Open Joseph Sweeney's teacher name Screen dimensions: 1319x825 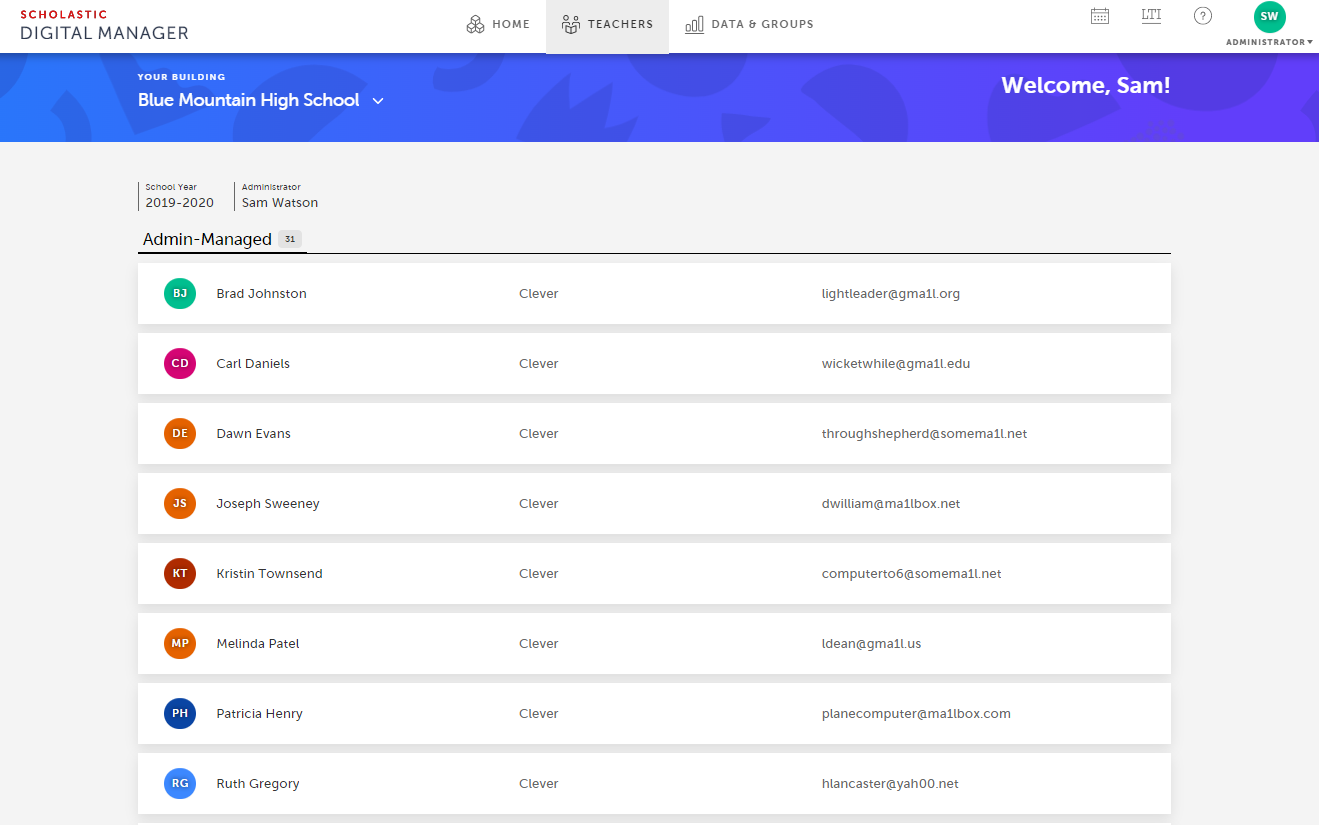tap(268, 504)
